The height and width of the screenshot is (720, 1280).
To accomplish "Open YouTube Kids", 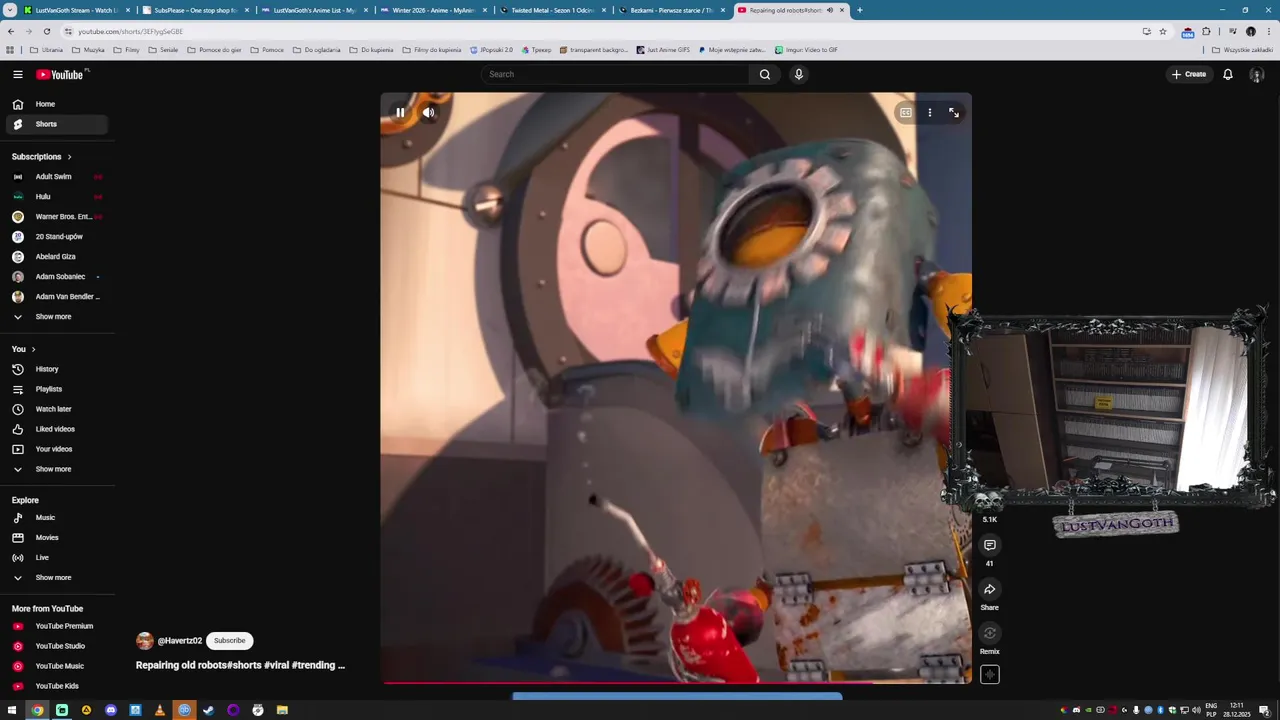I will [x=57, y=686].
